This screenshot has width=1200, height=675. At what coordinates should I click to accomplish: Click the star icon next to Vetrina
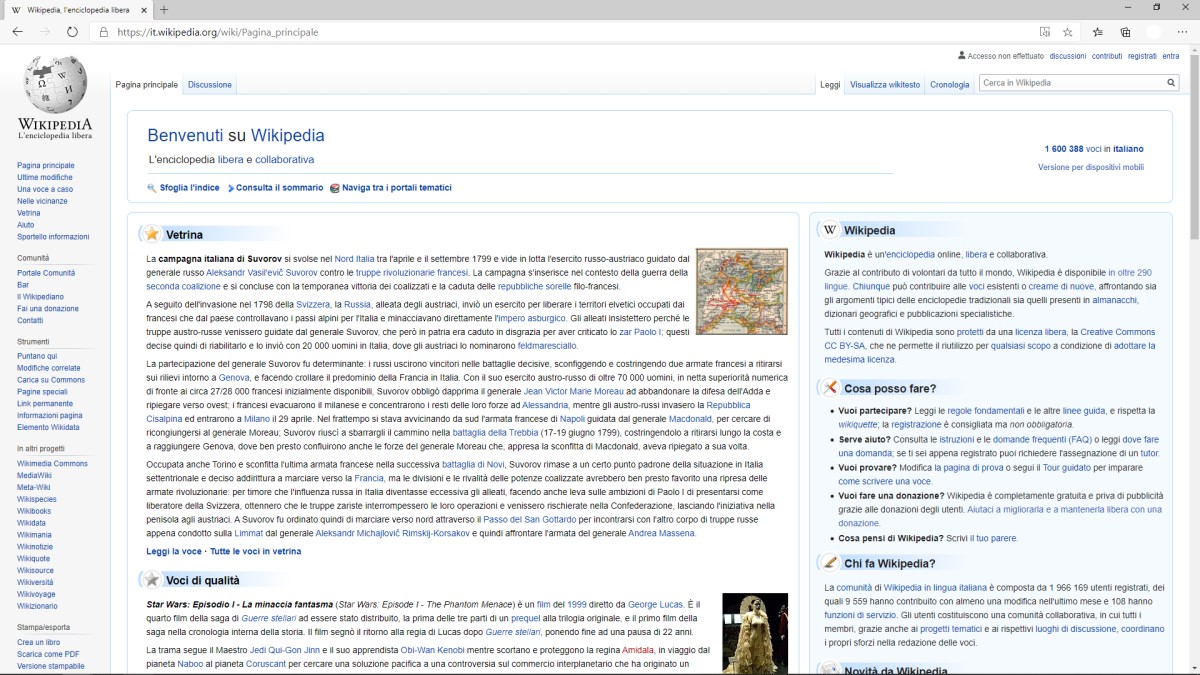[x=151, y=234]
